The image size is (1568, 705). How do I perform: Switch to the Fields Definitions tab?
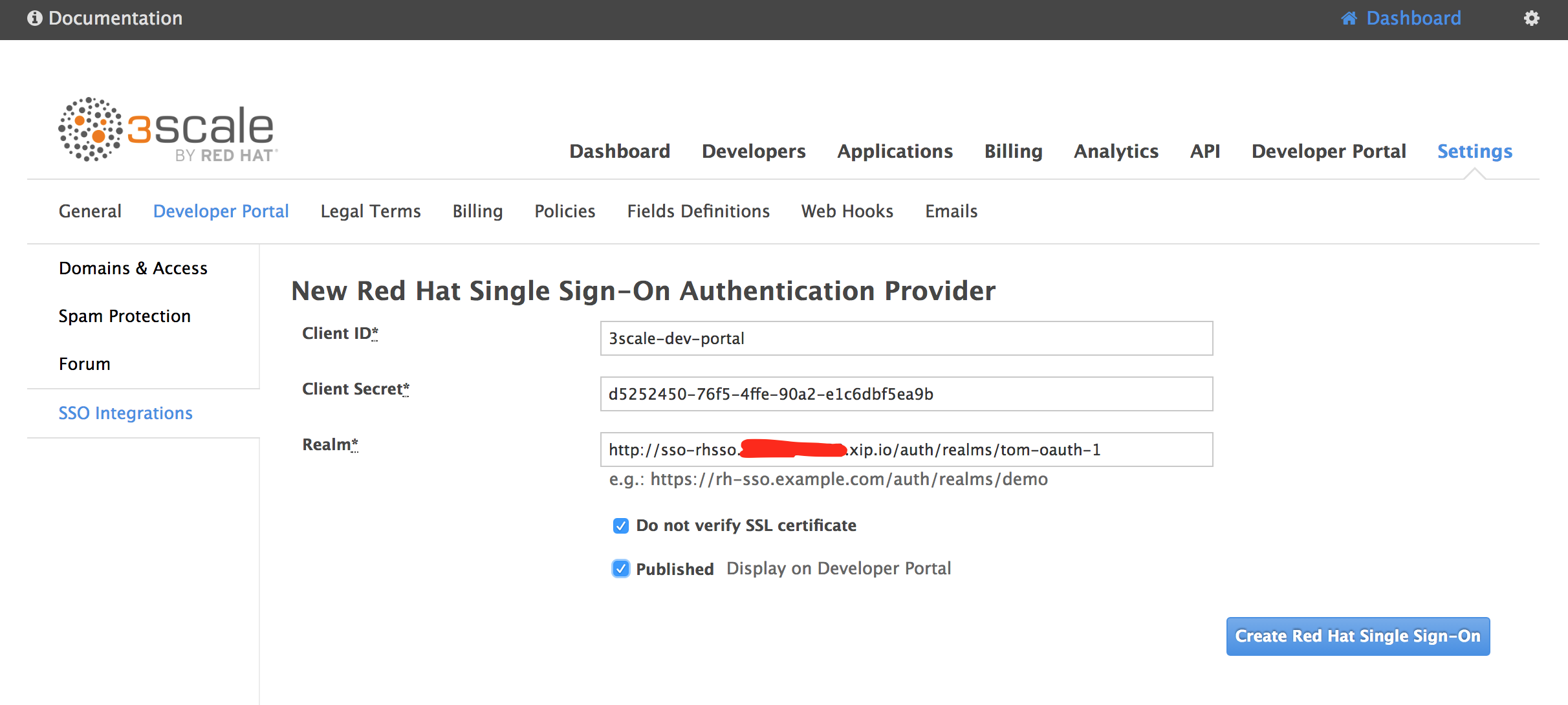698,211
